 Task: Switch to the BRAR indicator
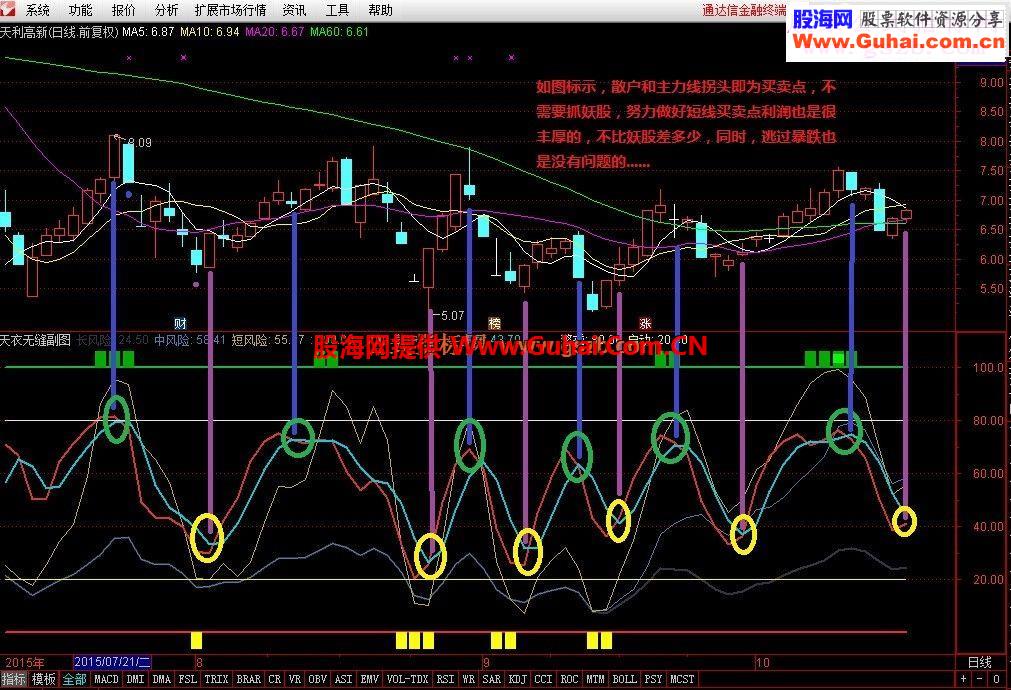(x=248, y=679)
